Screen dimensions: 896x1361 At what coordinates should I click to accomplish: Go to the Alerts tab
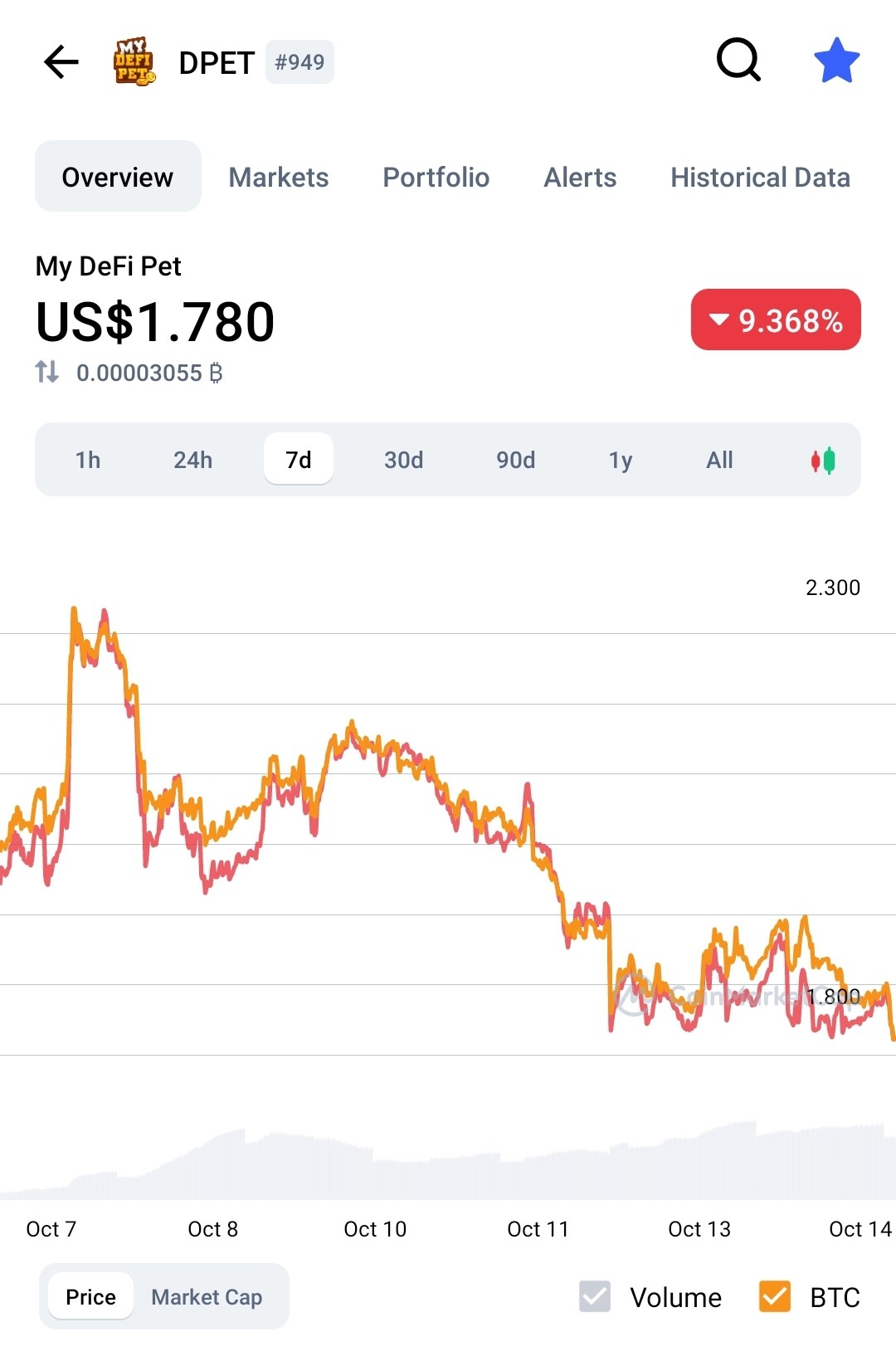coord(580,177)
